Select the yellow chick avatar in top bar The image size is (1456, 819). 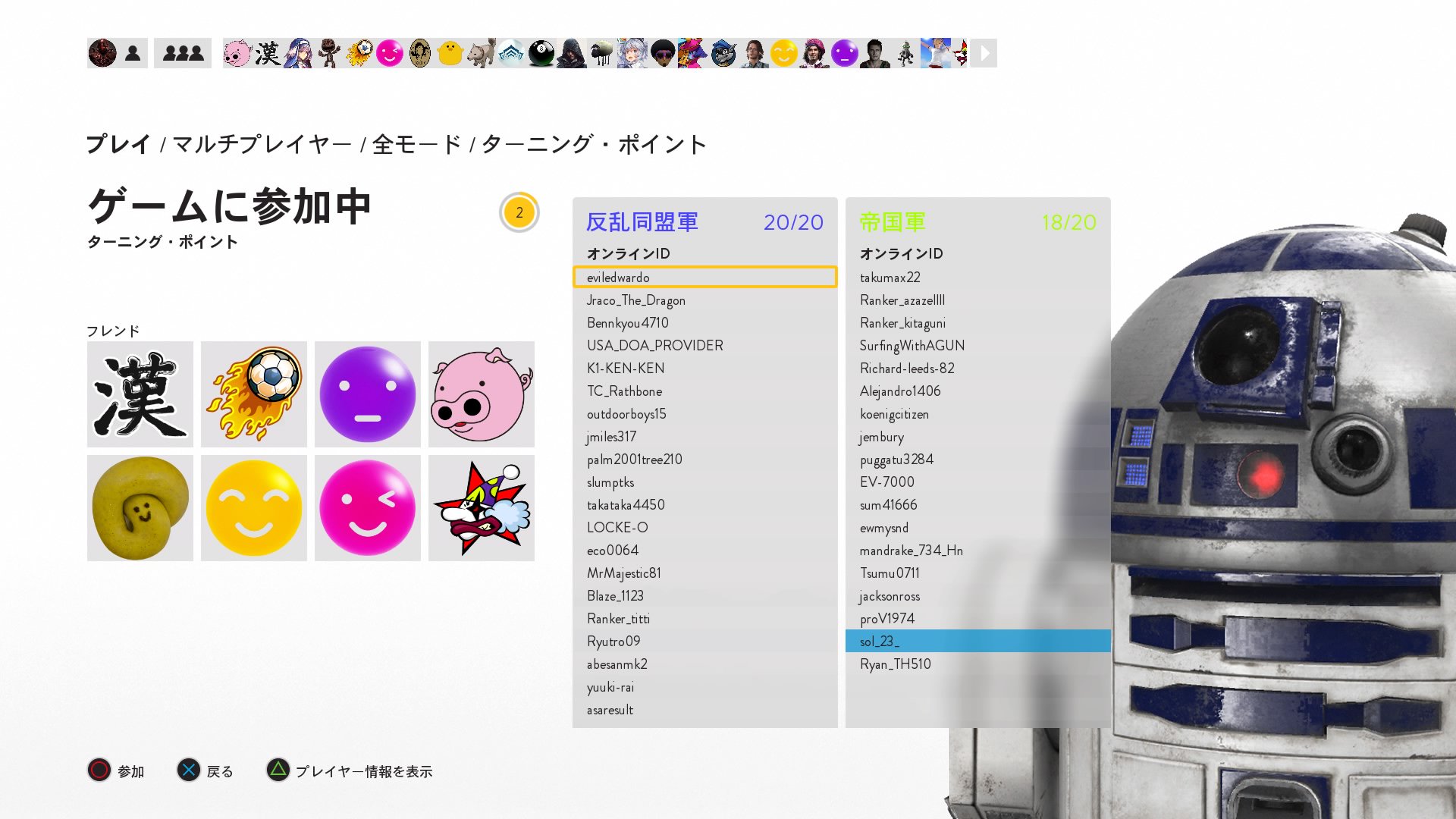pos(450,53)
